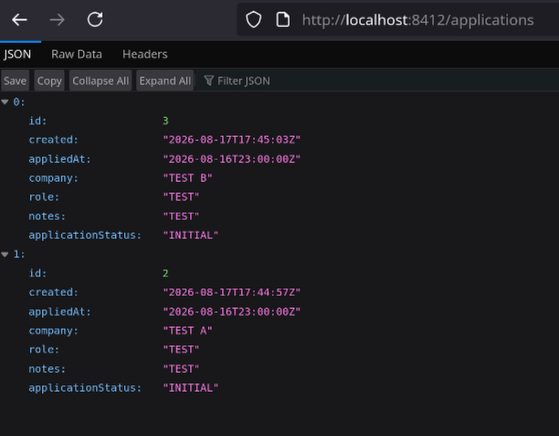Select the notes value "TEST" in item 0
Viewport: 559px width, 436px height.
[181, 216]
